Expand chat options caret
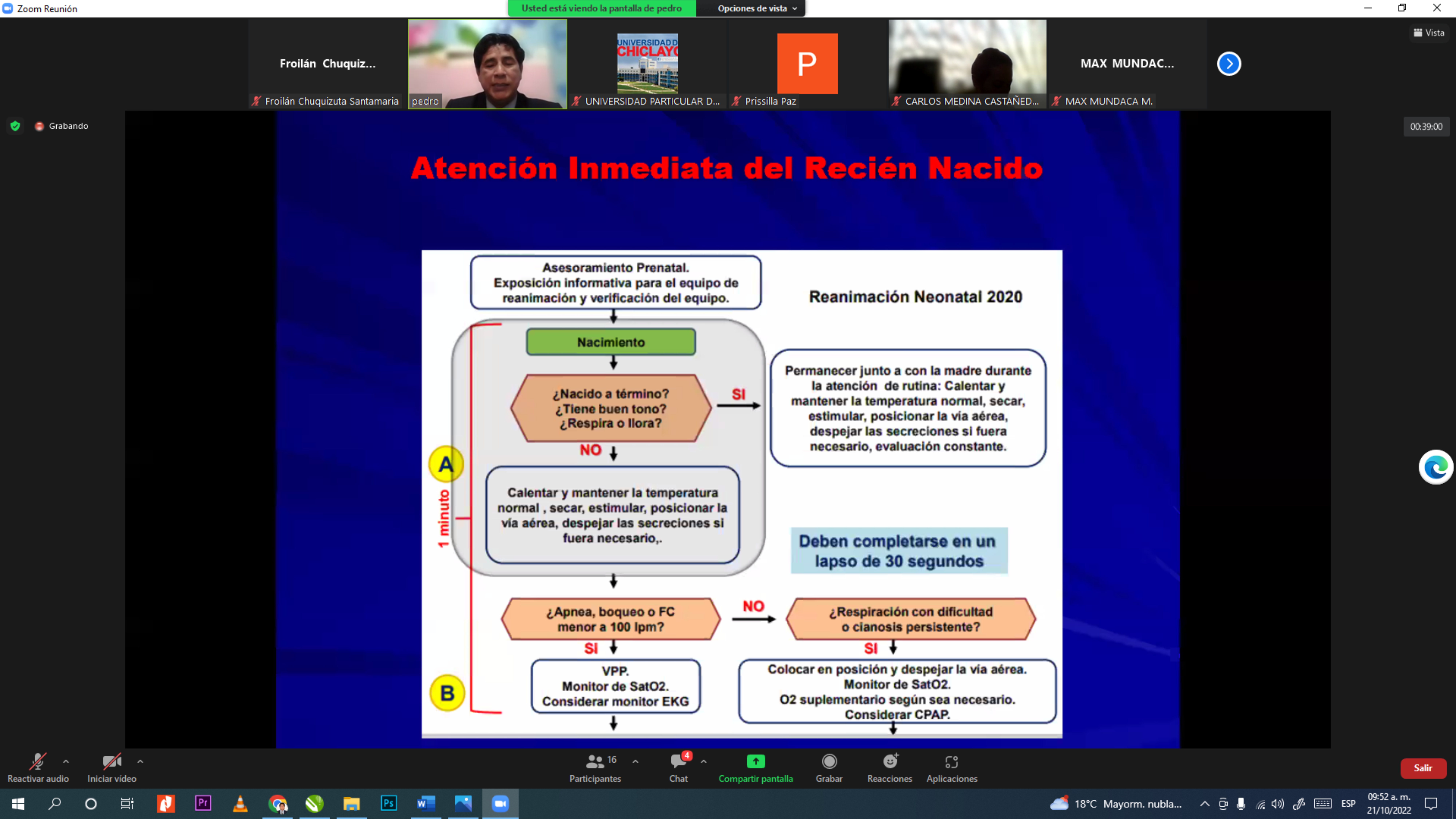 point(704,761)
